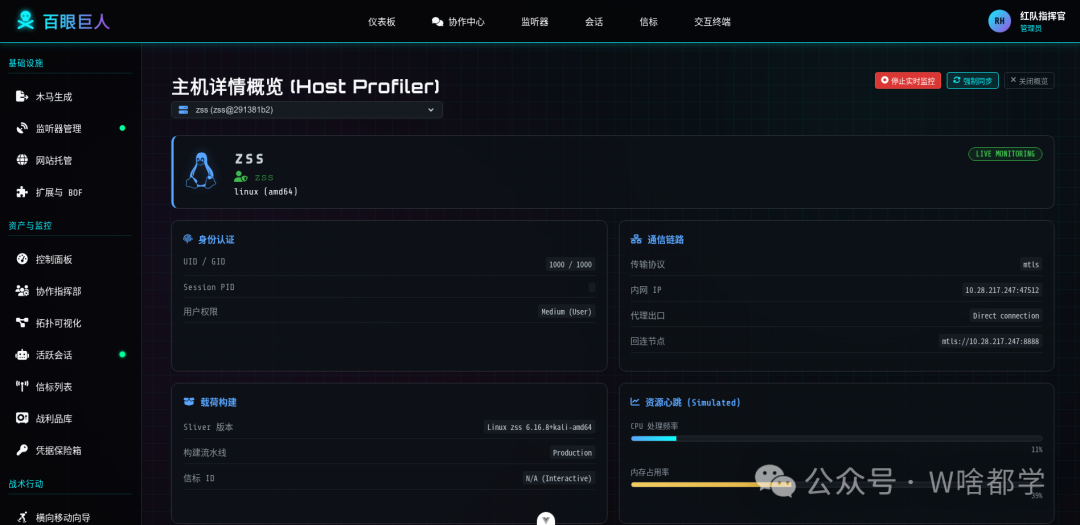
Task: Click the 停止实时监控 red button
Action: 908,81
